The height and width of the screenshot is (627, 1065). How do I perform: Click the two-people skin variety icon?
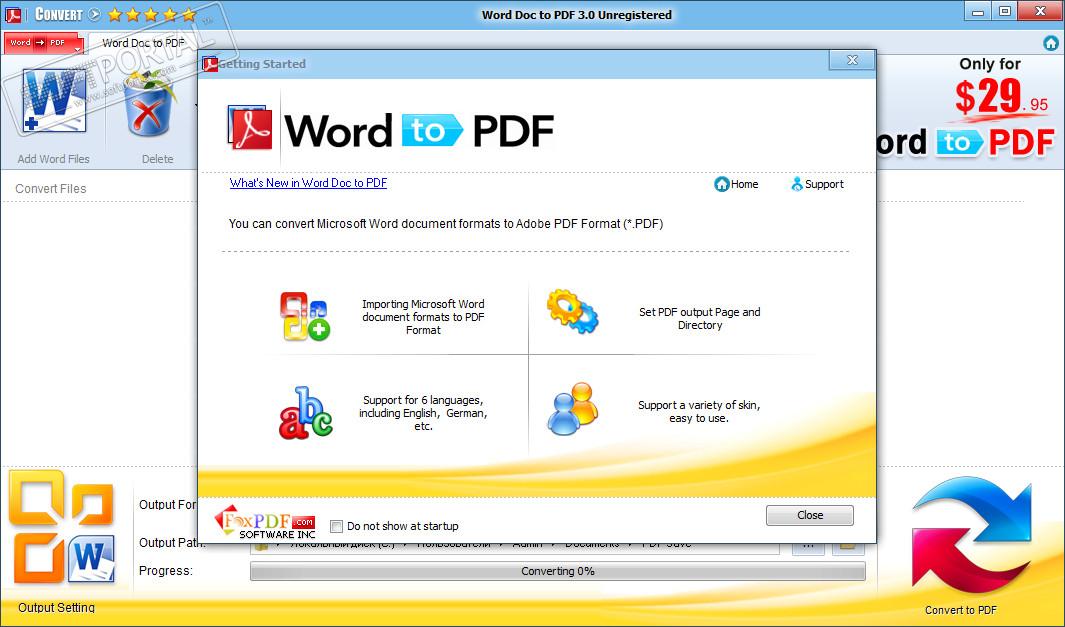pos(573,408)
